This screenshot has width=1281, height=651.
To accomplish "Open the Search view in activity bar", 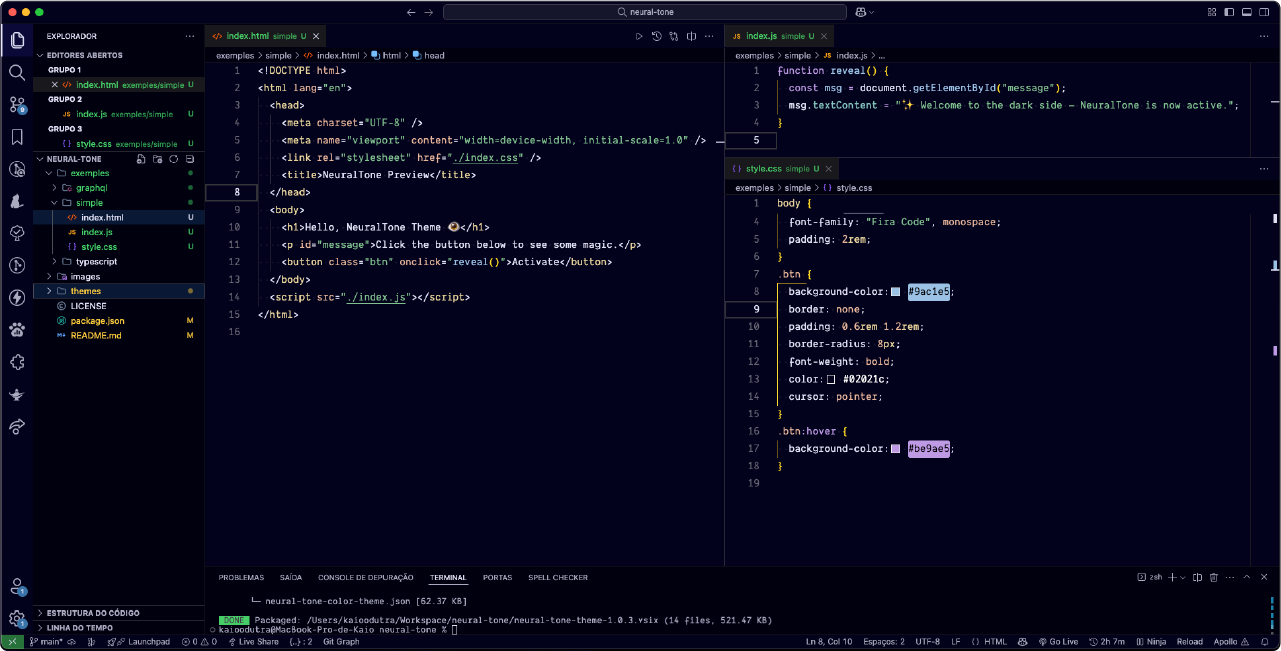I will point(17,73).
